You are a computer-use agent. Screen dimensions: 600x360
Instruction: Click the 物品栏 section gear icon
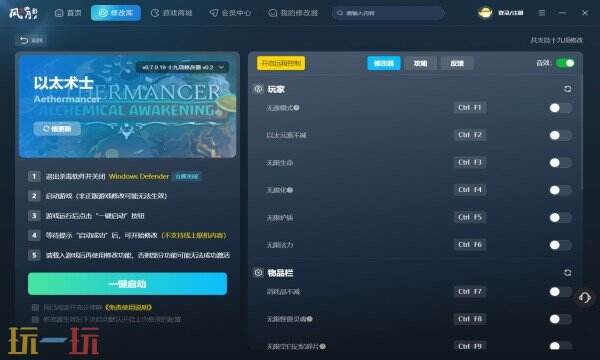[x=258, y=273]
